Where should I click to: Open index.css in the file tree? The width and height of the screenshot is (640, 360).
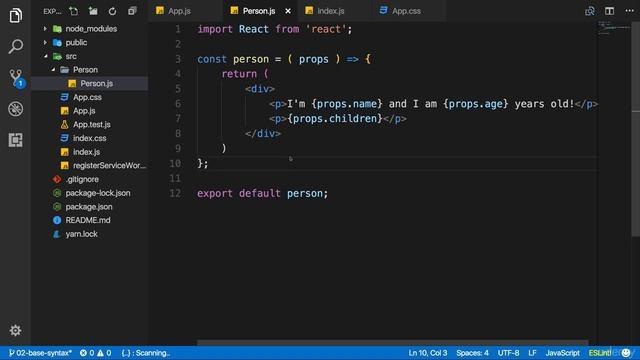(x=89, y=138)
